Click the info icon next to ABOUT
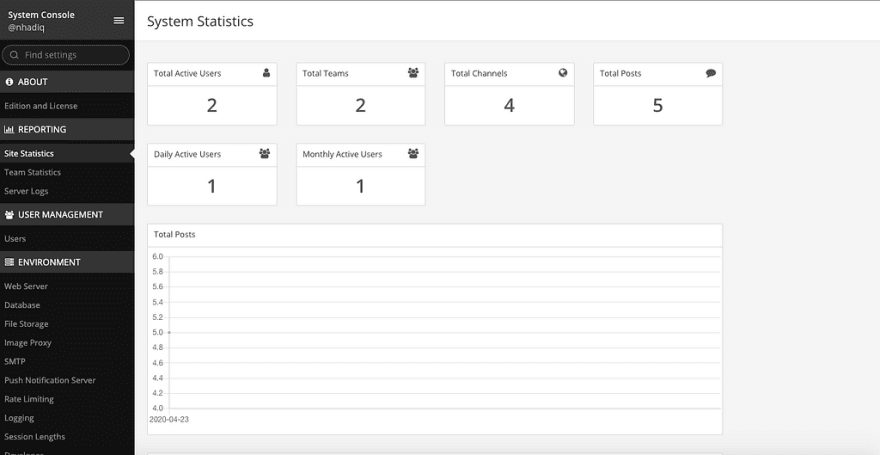 9,82
